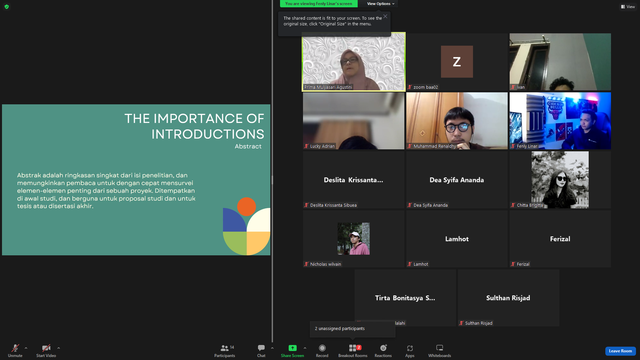Click the muted mic icon by Ferizal
Viewport: 640px width, 360px height.
click(513, 264)
